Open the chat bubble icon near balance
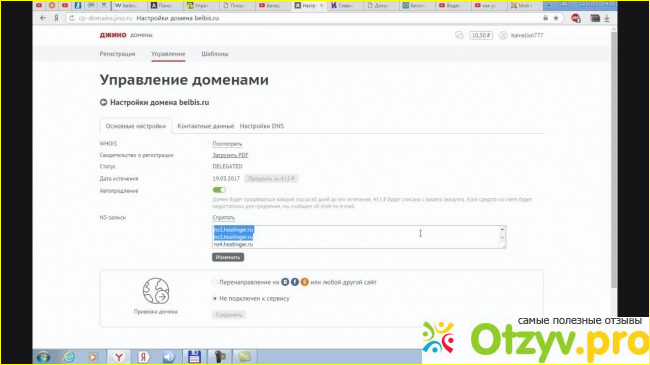Image resolution: width=650 pixels, height=365 pixels. 459,35
